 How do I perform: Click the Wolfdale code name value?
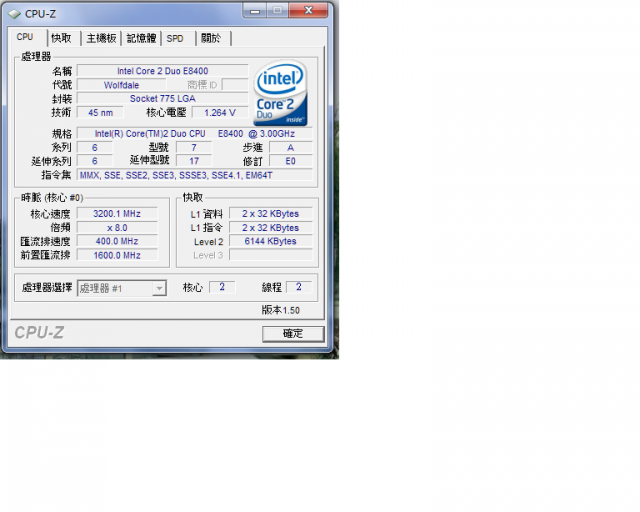(x=122, y=85)
